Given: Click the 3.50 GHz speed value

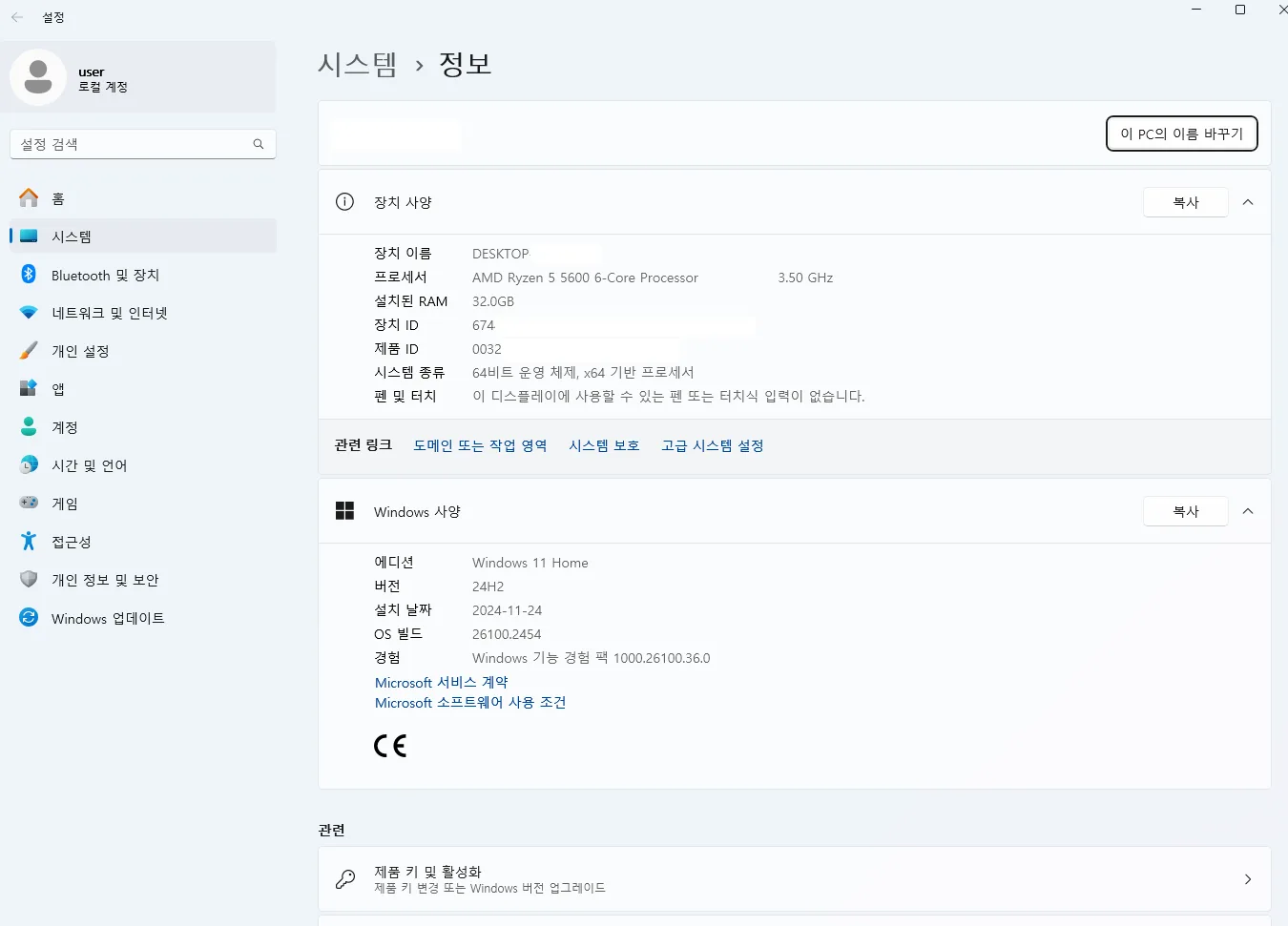Looking at the screenshot, I should pyautogui.click(x=805, y=278).
